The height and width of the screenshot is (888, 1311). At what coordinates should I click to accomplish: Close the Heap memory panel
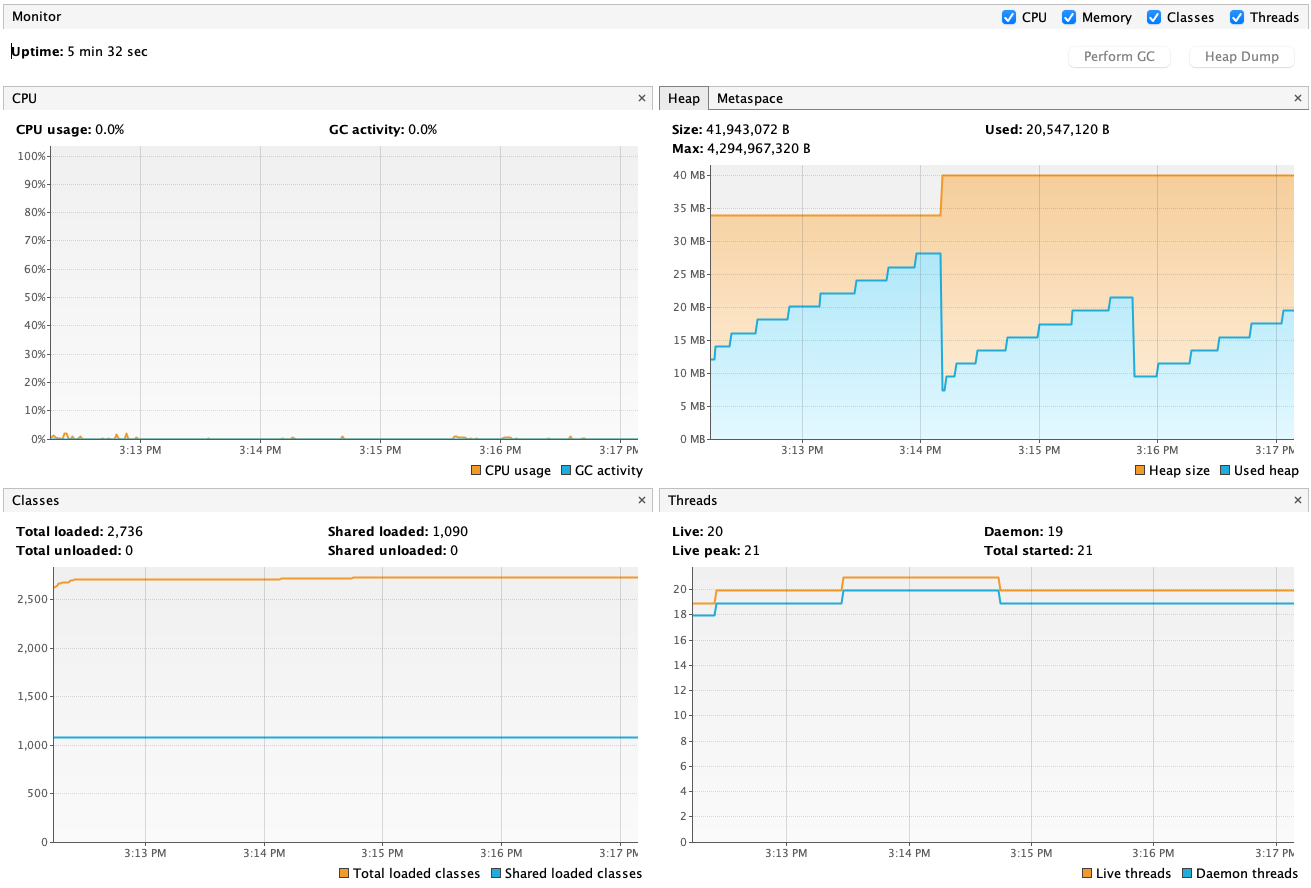coord(1298,98)
